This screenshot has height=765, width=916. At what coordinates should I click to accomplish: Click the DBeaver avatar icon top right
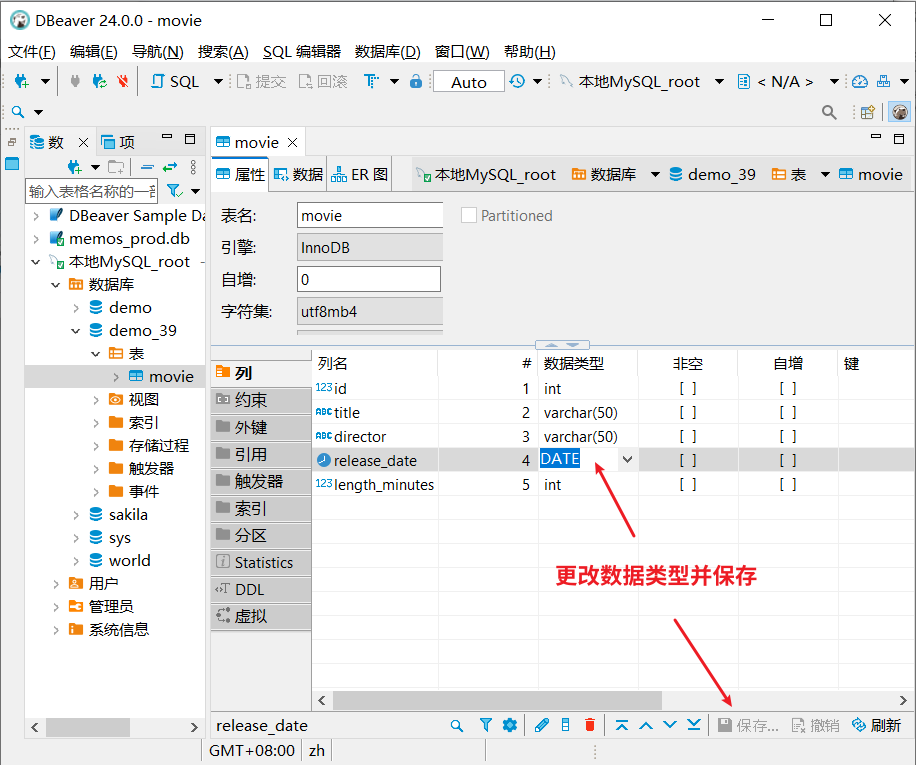point(899,112)
